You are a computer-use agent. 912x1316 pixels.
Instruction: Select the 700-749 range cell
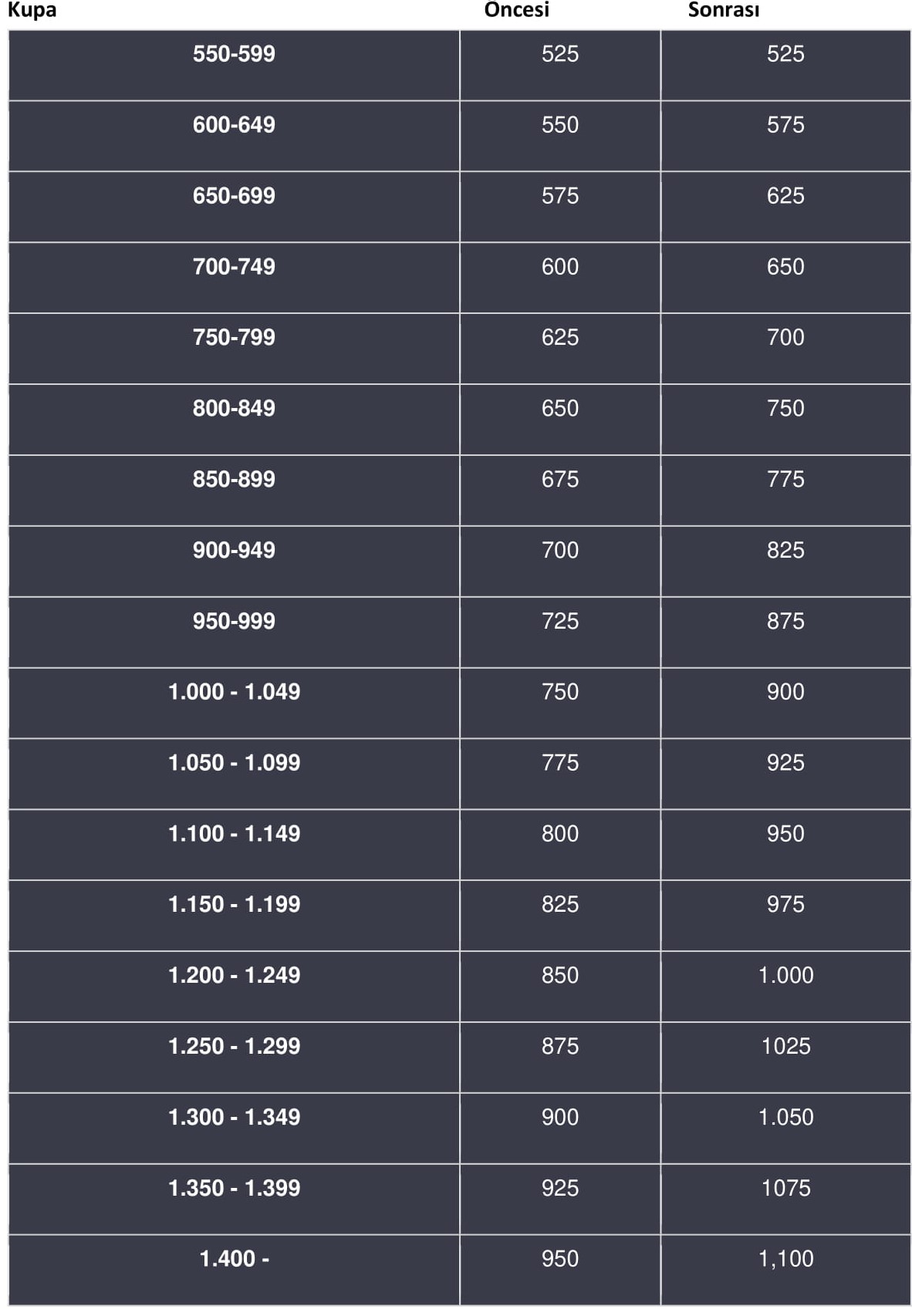[234, 278]
